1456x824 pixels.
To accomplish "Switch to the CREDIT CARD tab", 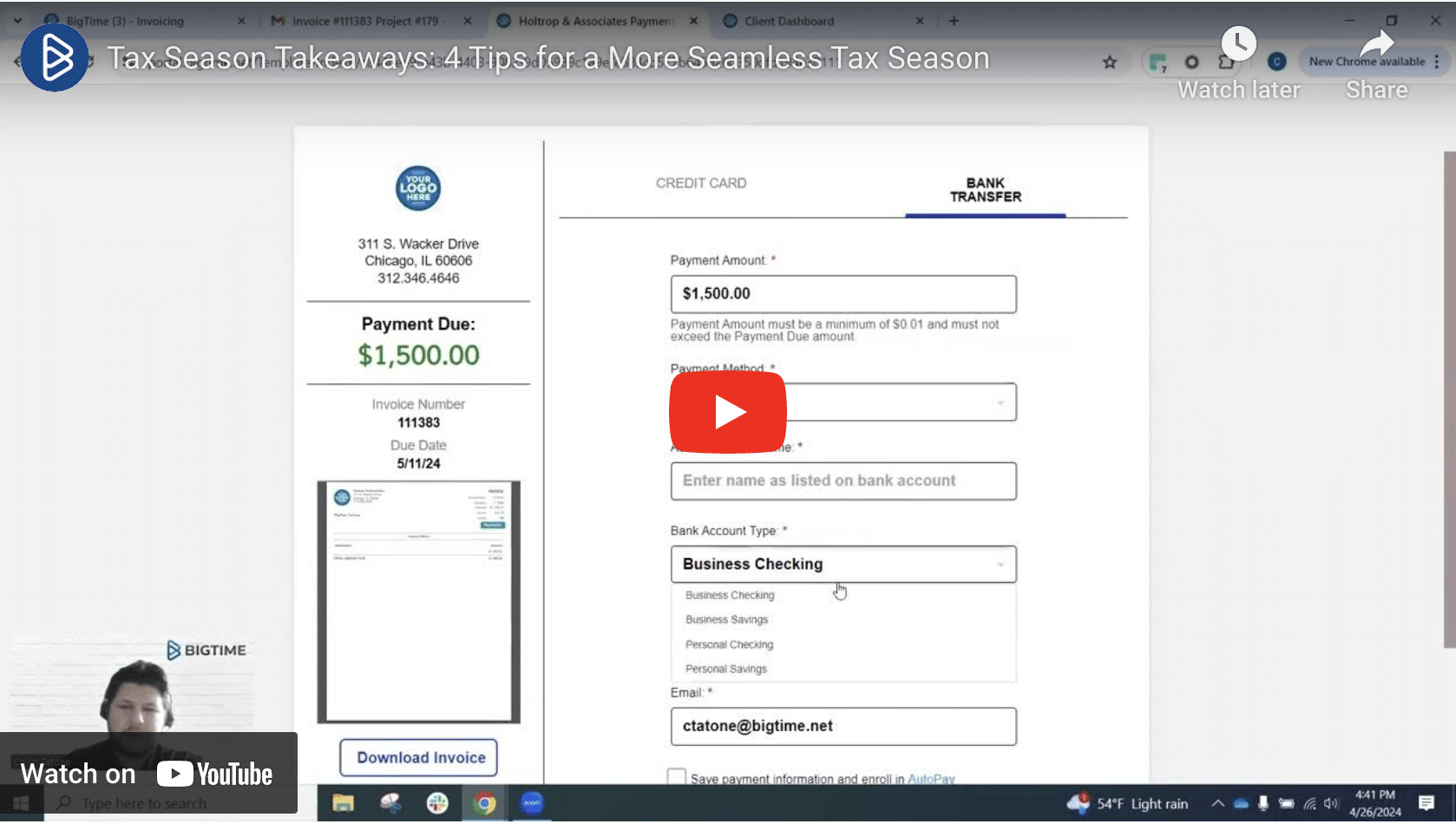I will tap(700, 183).
